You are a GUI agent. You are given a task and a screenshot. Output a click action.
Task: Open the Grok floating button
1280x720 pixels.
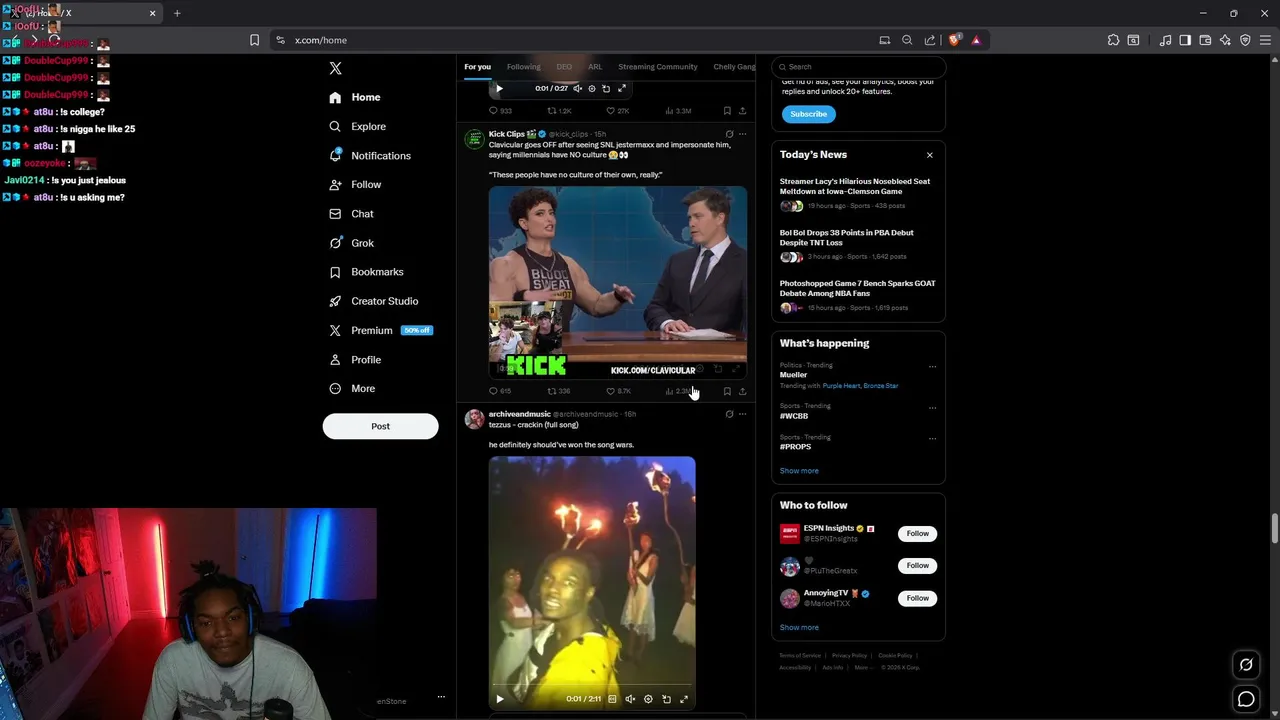point(1246,664)
